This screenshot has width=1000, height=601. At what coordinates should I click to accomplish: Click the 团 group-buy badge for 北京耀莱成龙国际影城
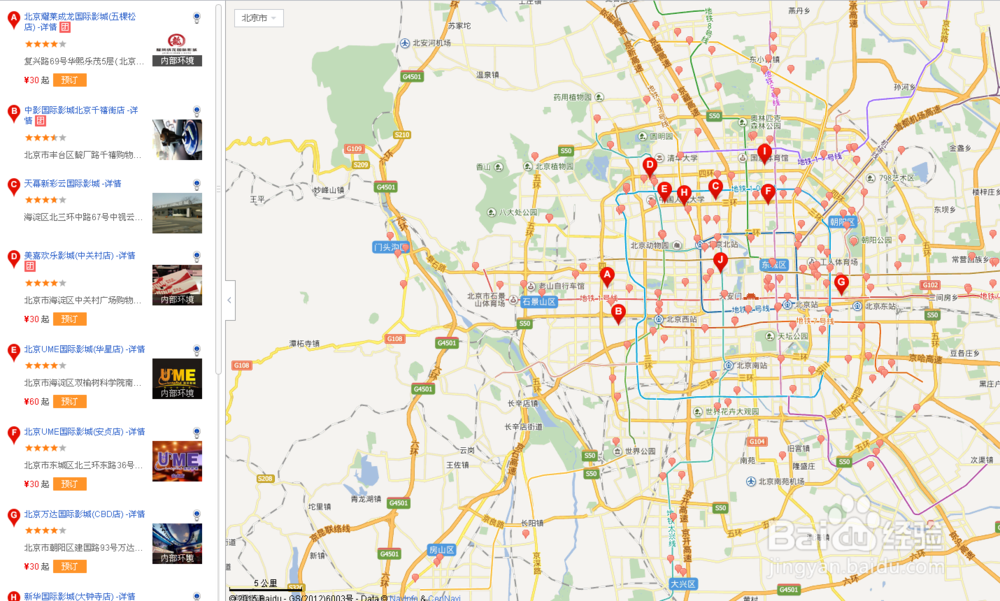pyautogui.click(x=65, y=27)
